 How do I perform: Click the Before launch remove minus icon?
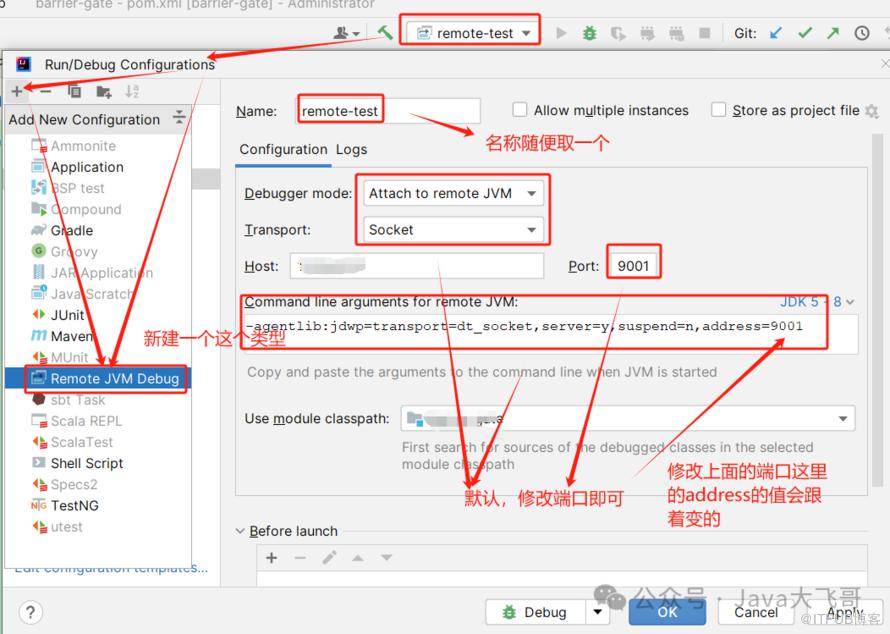300,558
